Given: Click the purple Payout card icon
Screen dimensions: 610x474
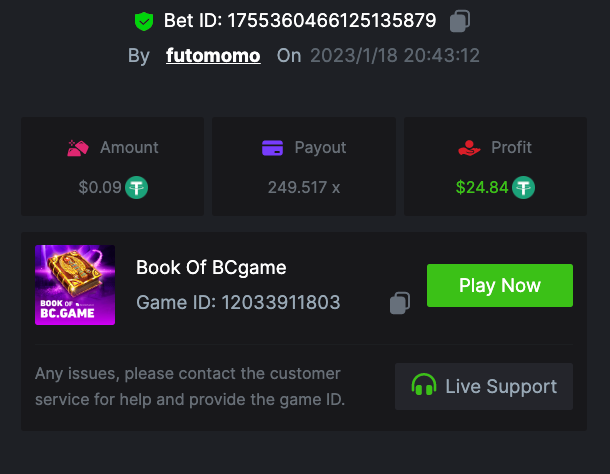Looking at the screenshot, I should click(x=272, y=148).
